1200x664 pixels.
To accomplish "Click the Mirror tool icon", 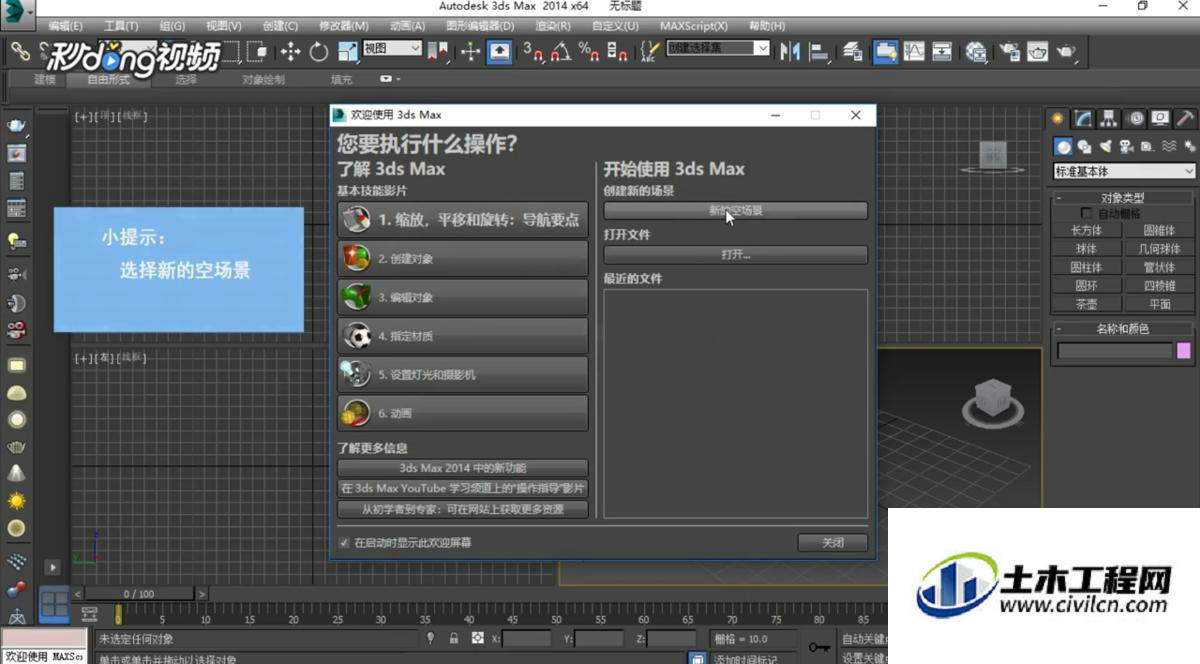I will (791, 51).
